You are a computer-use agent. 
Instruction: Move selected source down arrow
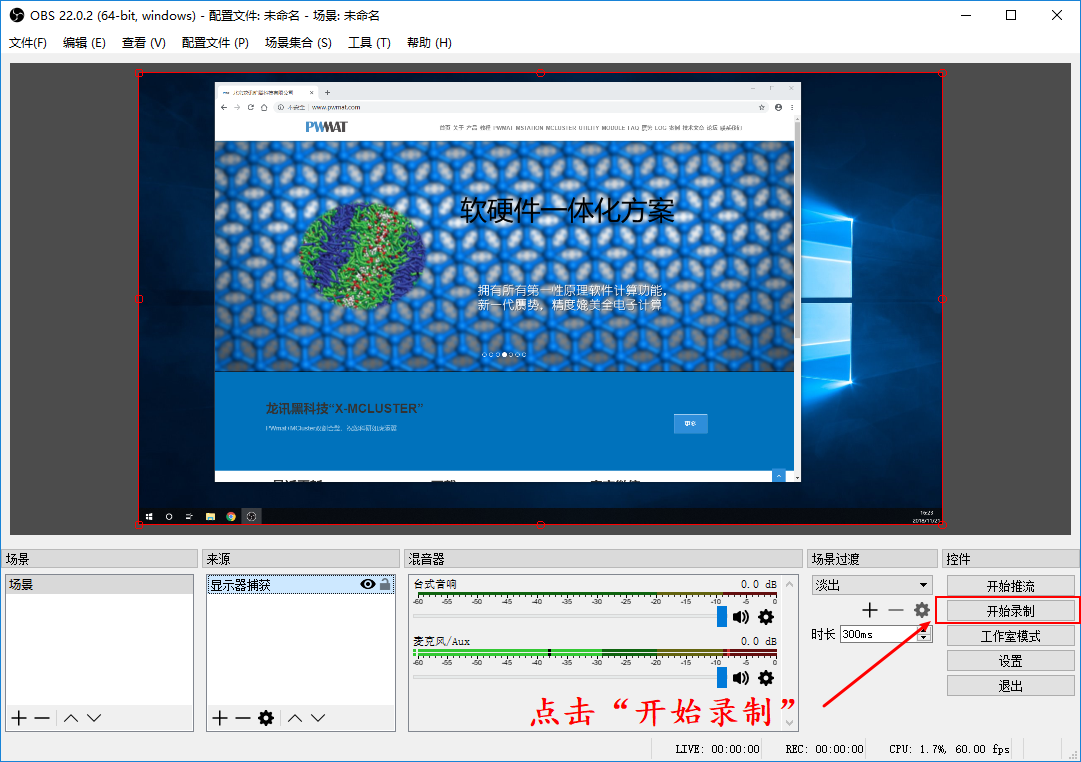coord(318,718)
